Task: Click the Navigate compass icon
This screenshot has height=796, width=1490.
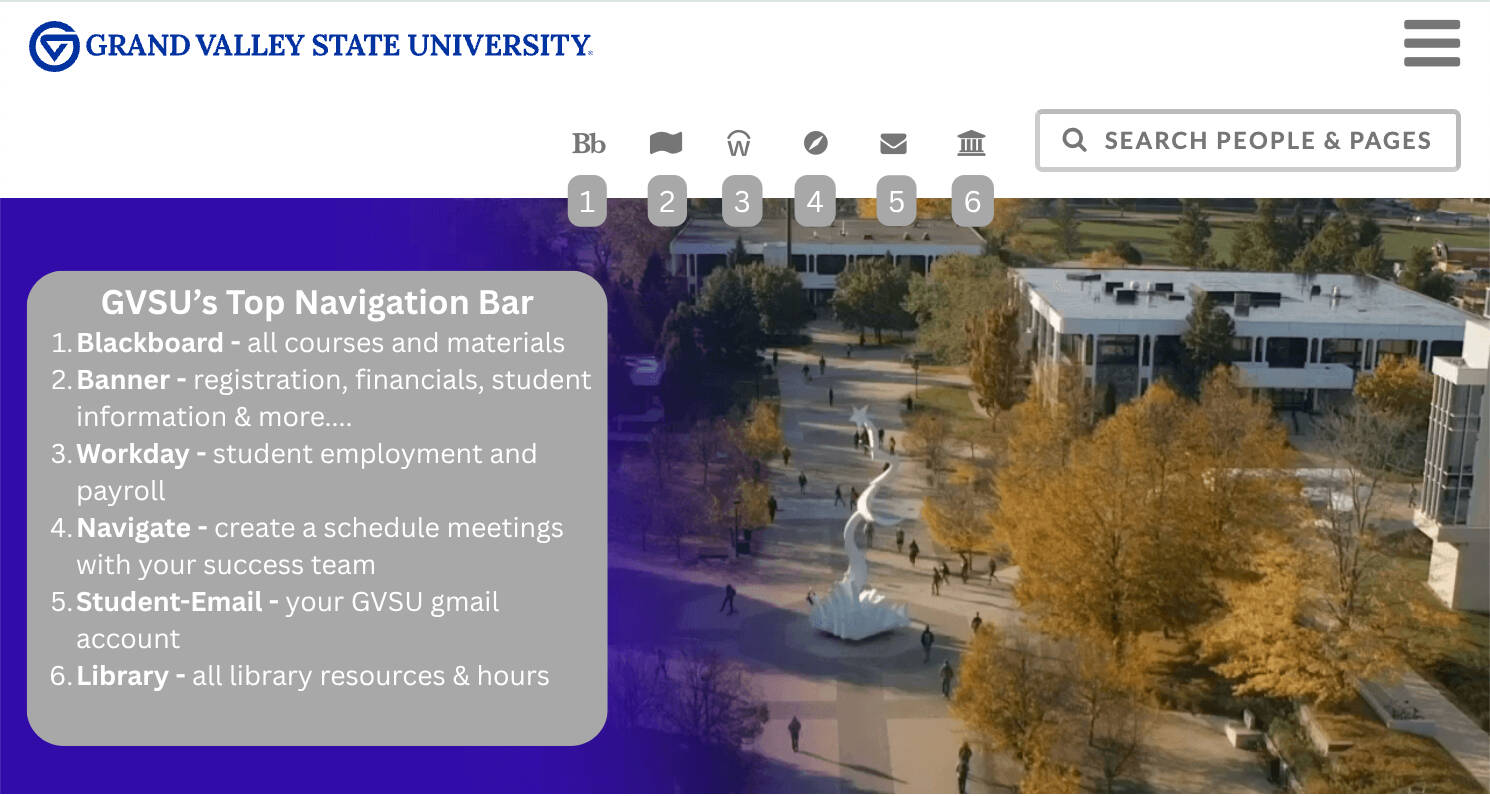Action: (816, 143)
